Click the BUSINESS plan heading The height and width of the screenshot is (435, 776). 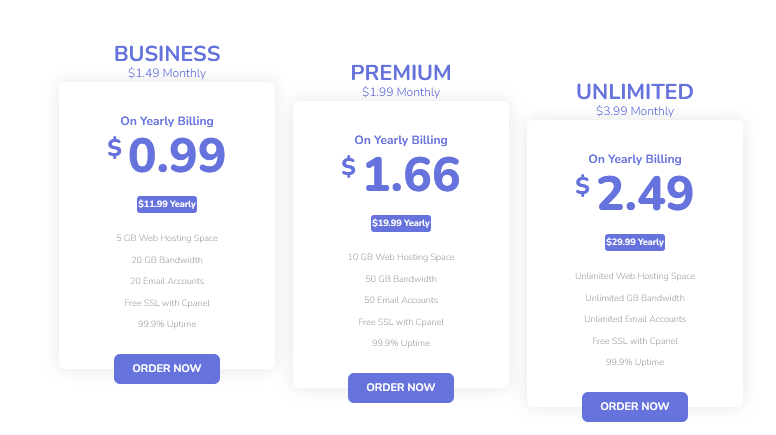click(167, 54)
